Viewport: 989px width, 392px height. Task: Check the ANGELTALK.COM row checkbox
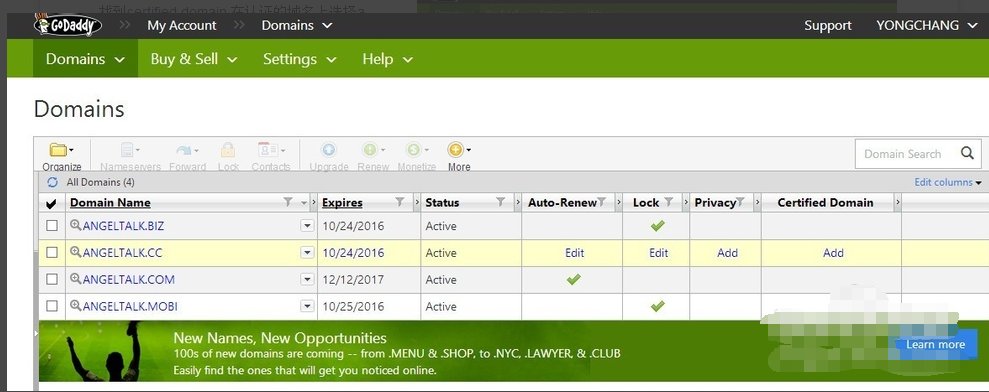coord(52,279)
